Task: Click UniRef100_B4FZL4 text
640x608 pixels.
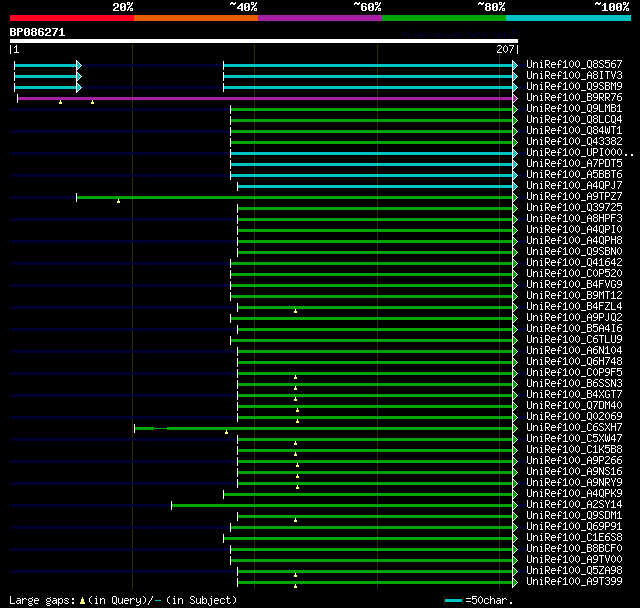Action: (x=574, y=307)
